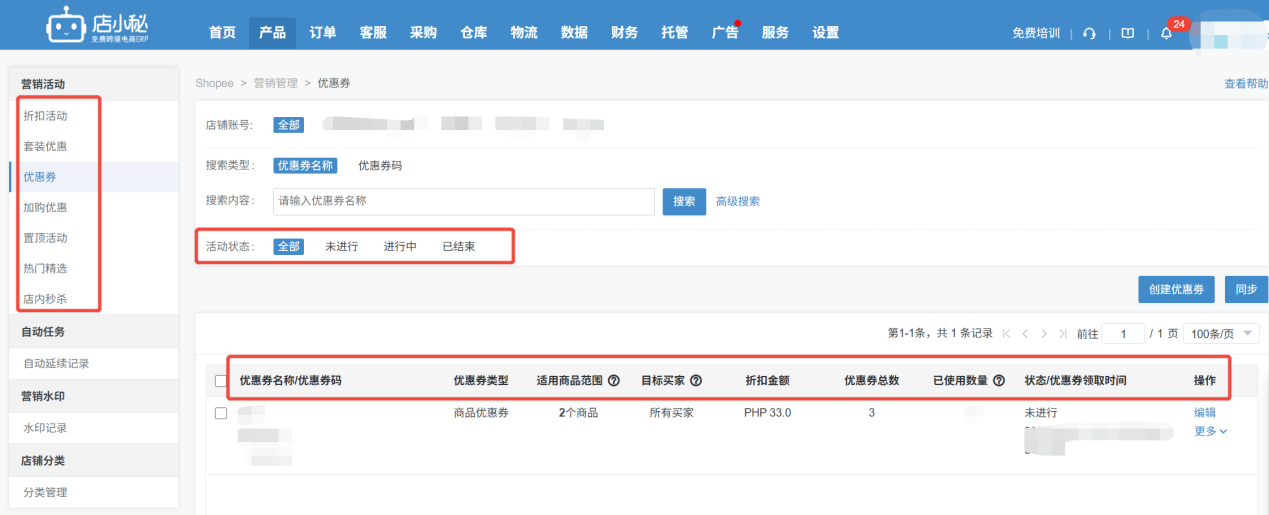Click the 所有买家 target buyer cell
Image resolution: width=1269 pixels, height=515 pixels.
671,413
